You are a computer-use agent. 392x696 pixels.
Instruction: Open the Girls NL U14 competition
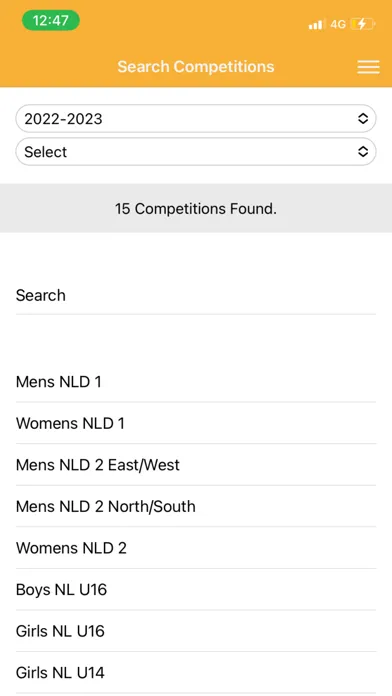click(x=196, y=673)
